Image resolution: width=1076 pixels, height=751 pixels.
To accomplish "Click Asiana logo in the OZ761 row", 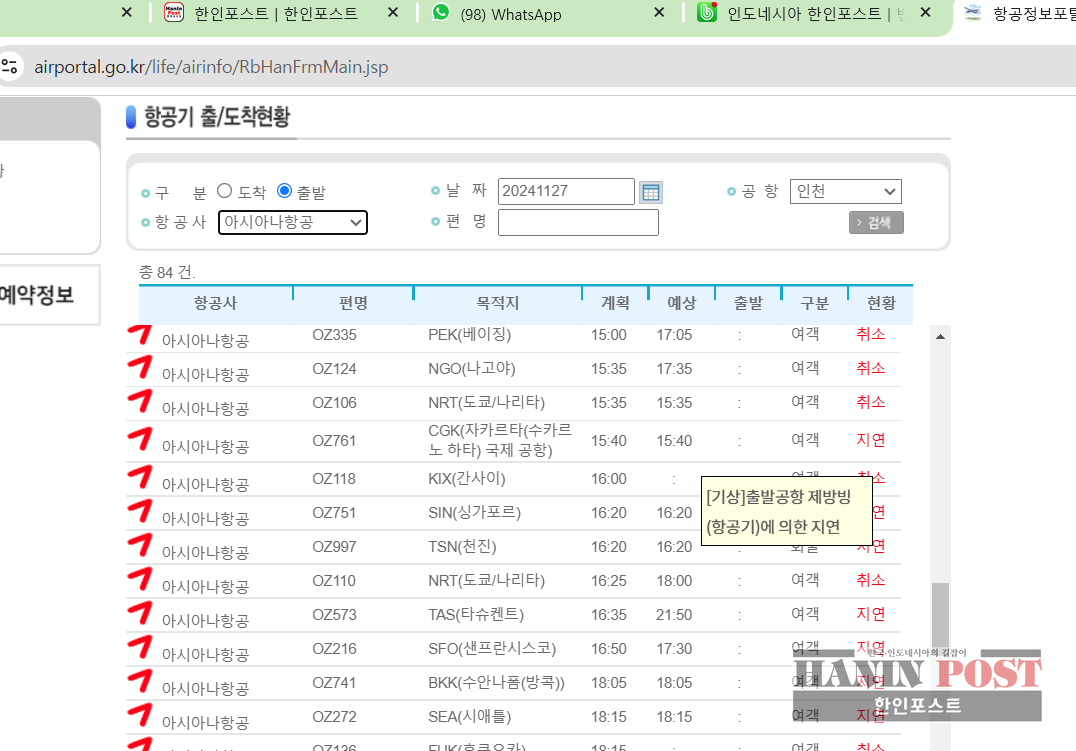I will (139, 439).
